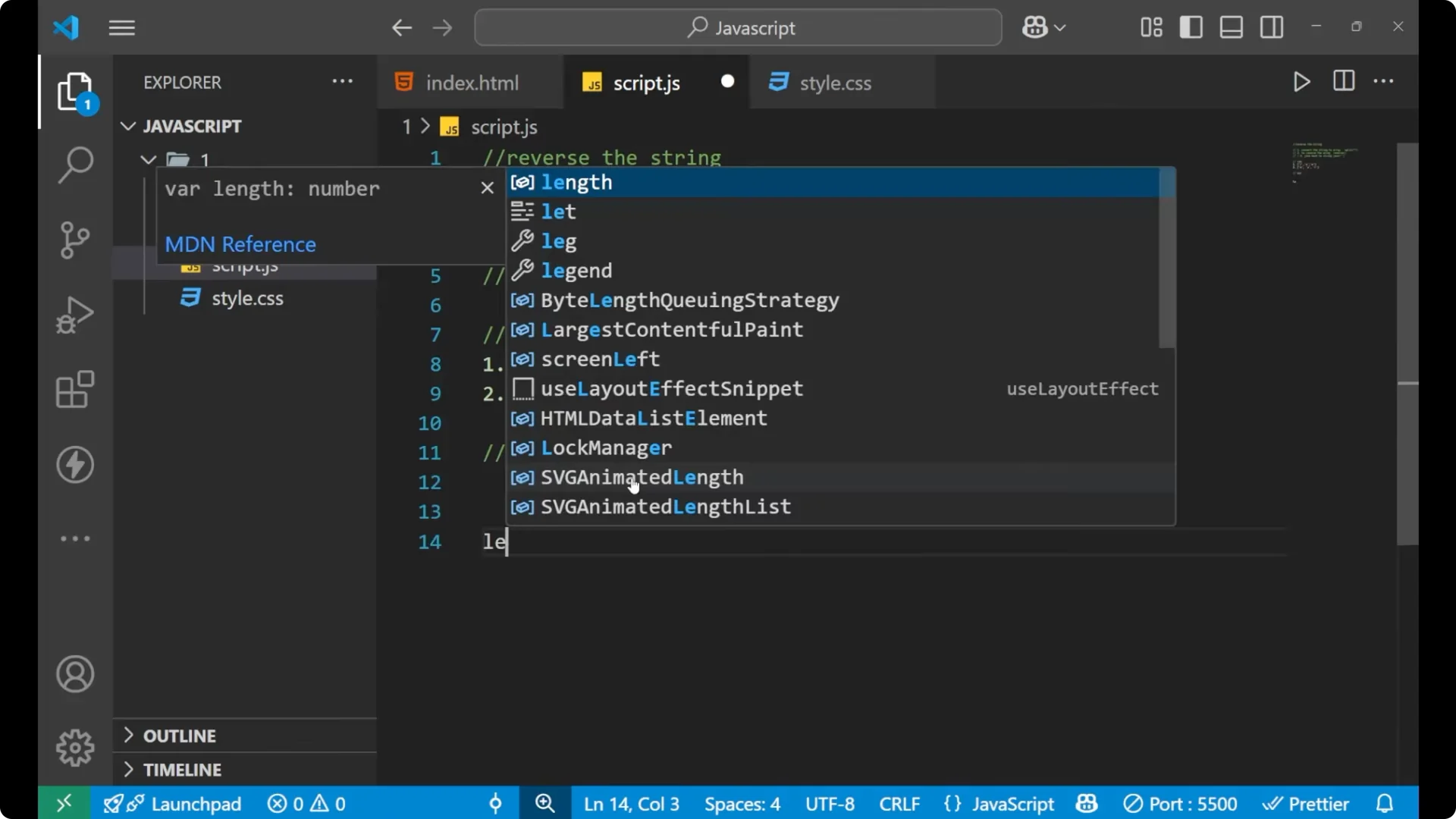The image size is (1456, 819).
Task: Toggle the secondary sidebar visibility
Action: pyautogui.click(x=1271, y=27)
